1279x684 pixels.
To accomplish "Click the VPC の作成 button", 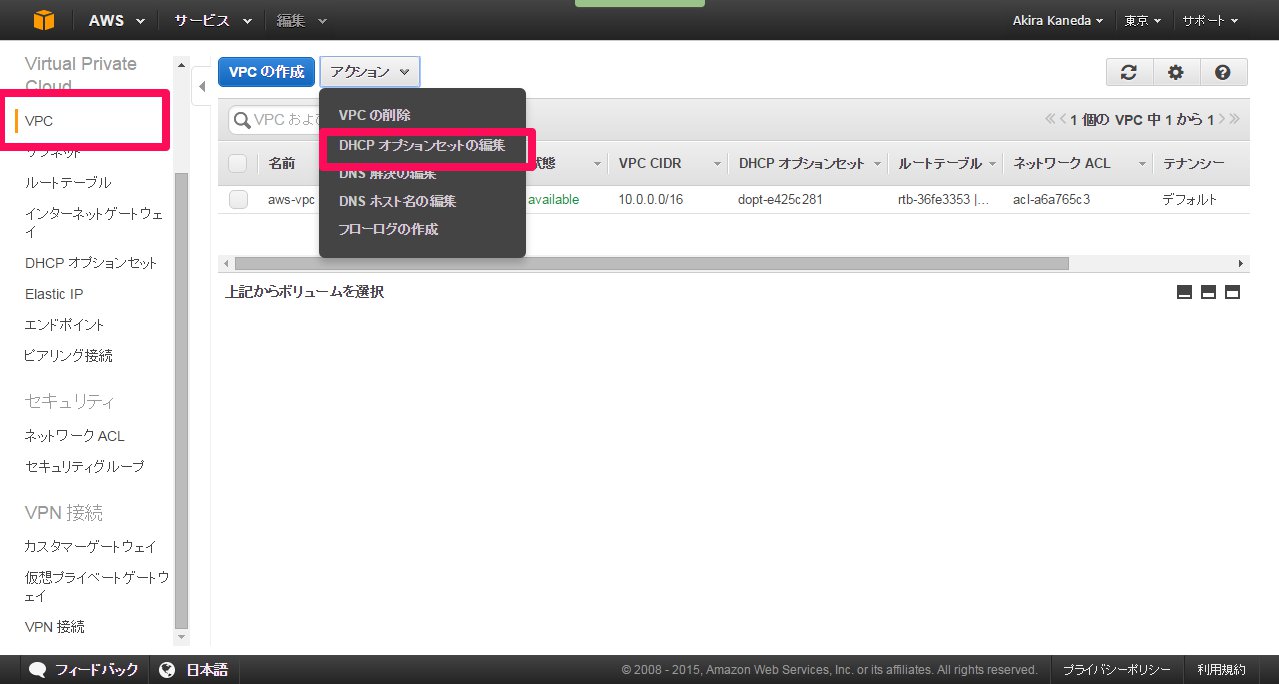I will [x=267, y=72].
